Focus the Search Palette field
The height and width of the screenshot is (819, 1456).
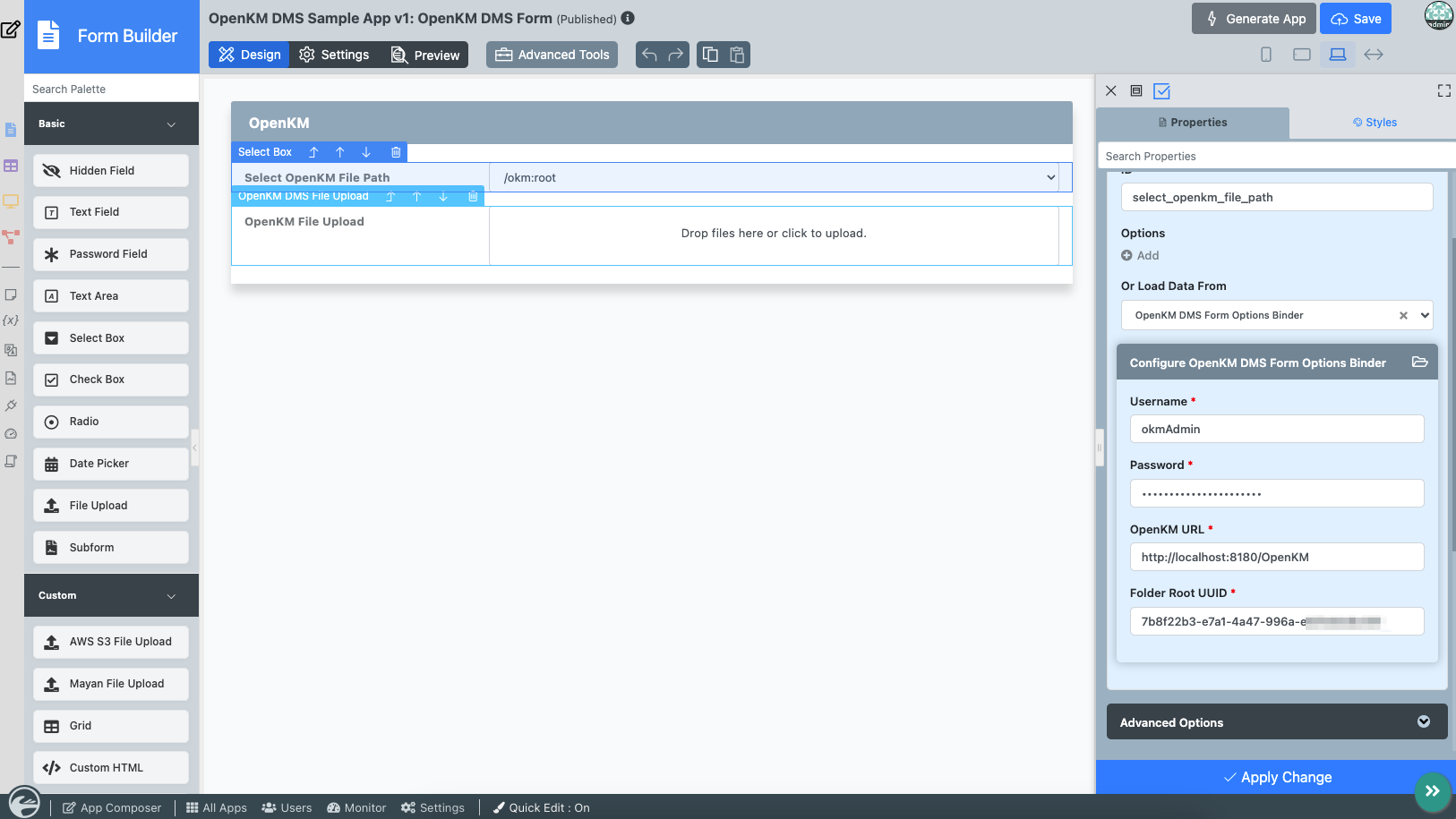point(112,89)
